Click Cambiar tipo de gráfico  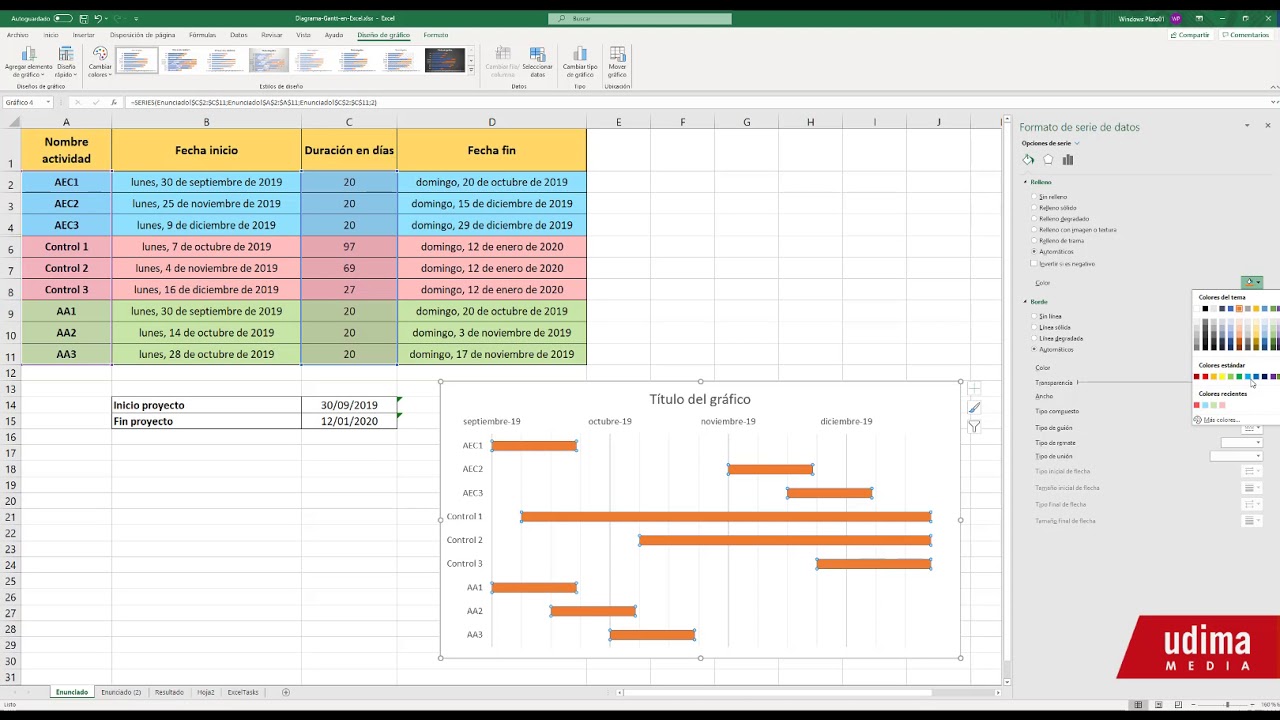(580, 62)
